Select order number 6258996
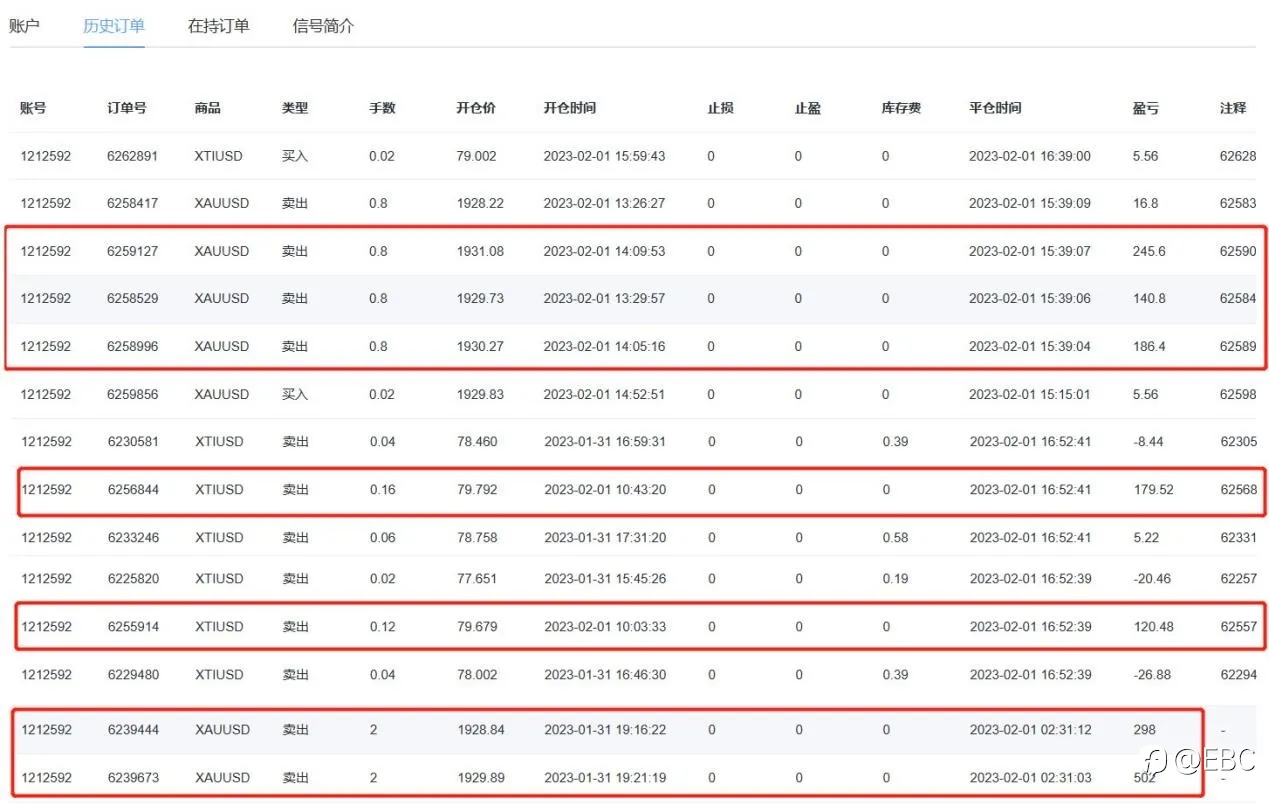The width and height of the screenshot is (1269, 805). [x=133, y=346]
